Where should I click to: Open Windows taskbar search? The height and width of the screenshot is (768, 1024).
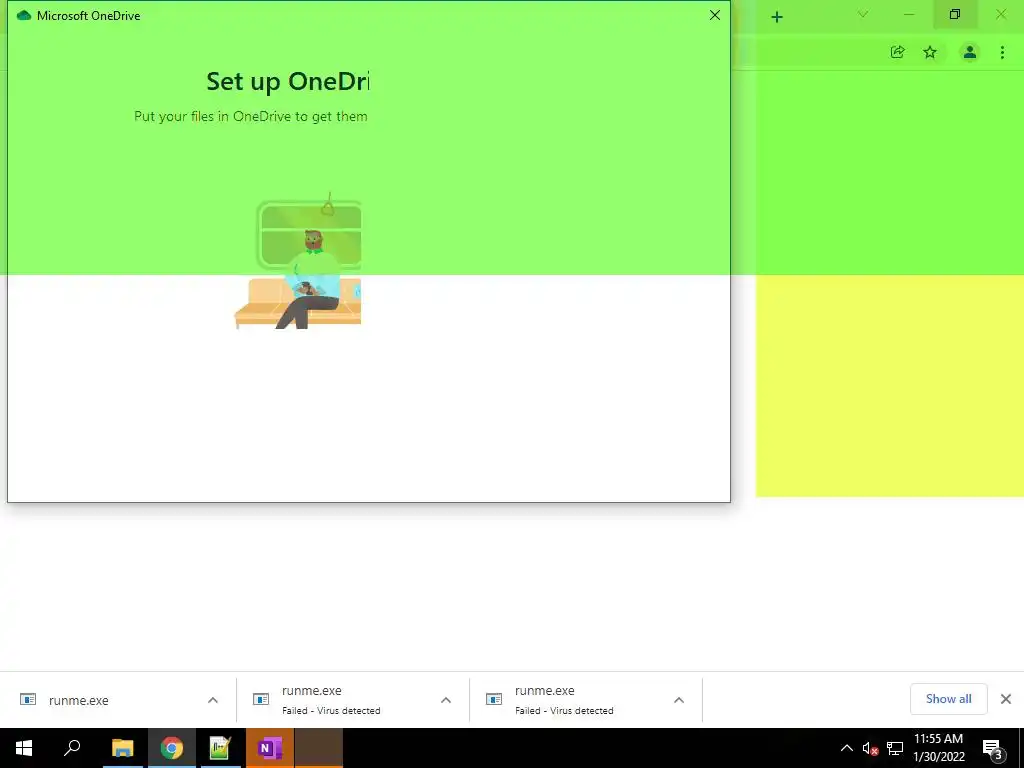72,748
